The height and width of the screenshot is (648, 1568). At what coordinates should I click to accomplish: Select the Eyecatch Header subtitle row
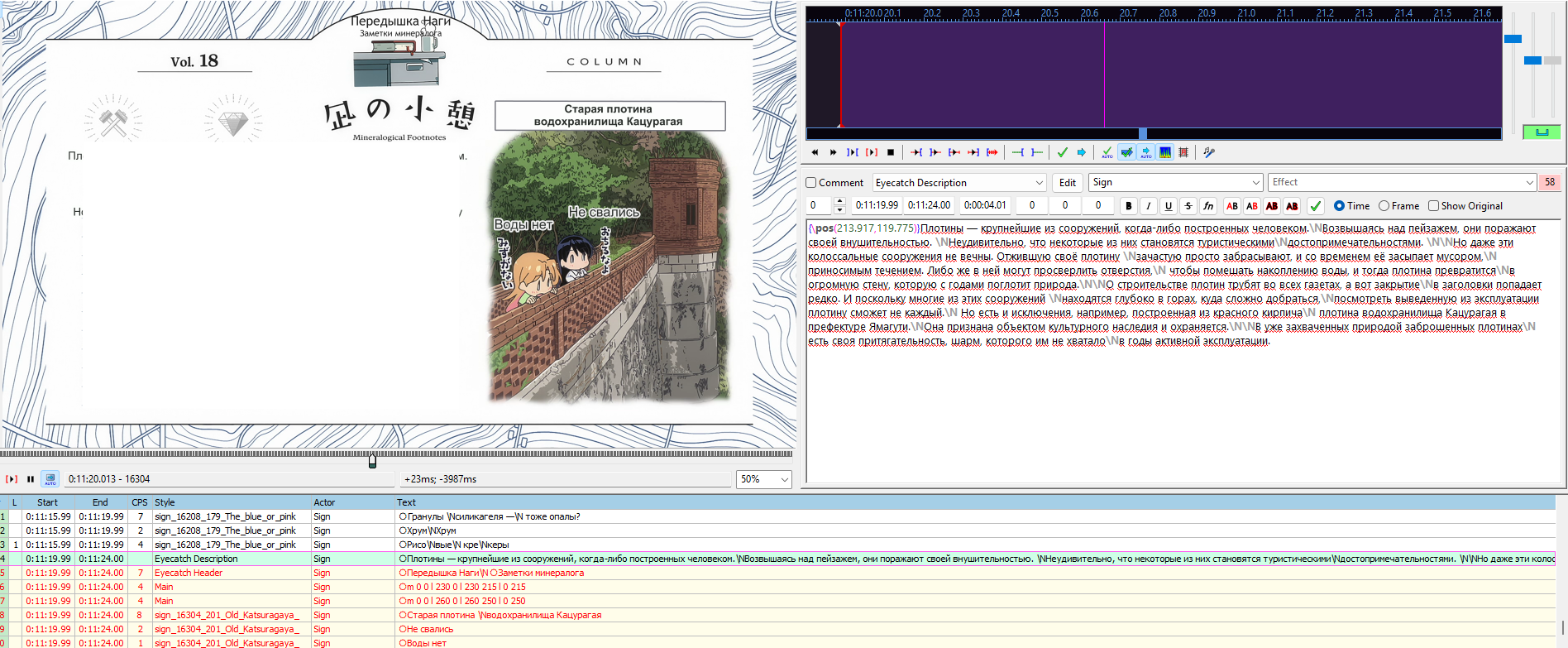(x=777, y=573)
